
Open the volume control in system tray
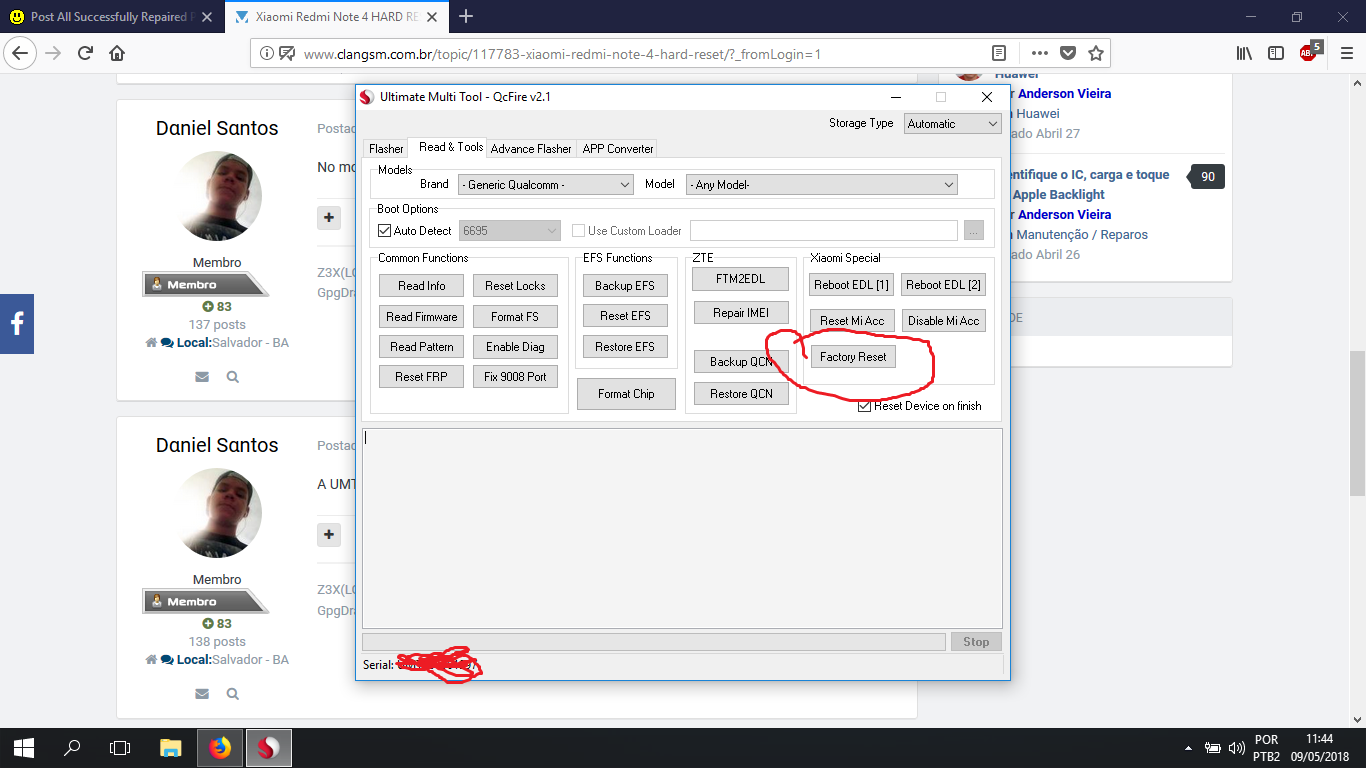point(1236,747)
